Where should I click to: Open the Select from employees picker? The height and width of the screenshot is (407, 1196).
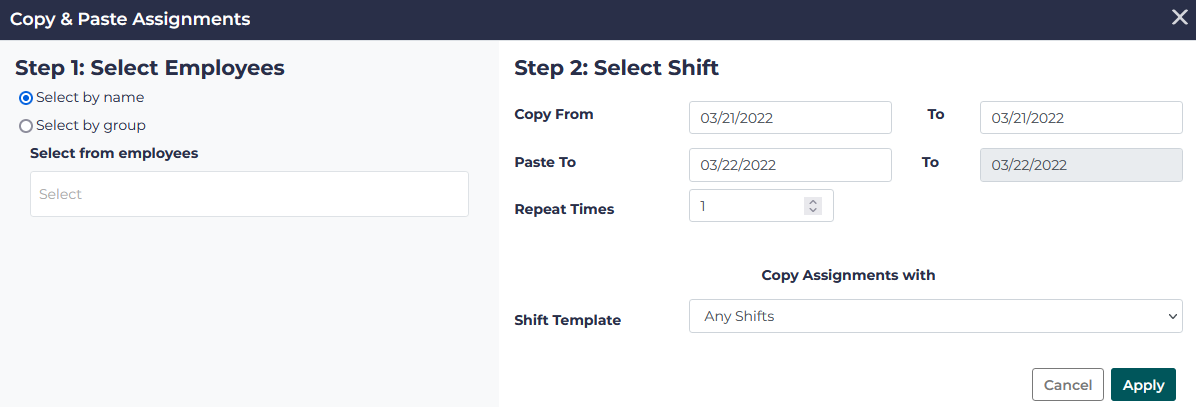[249, 194]
